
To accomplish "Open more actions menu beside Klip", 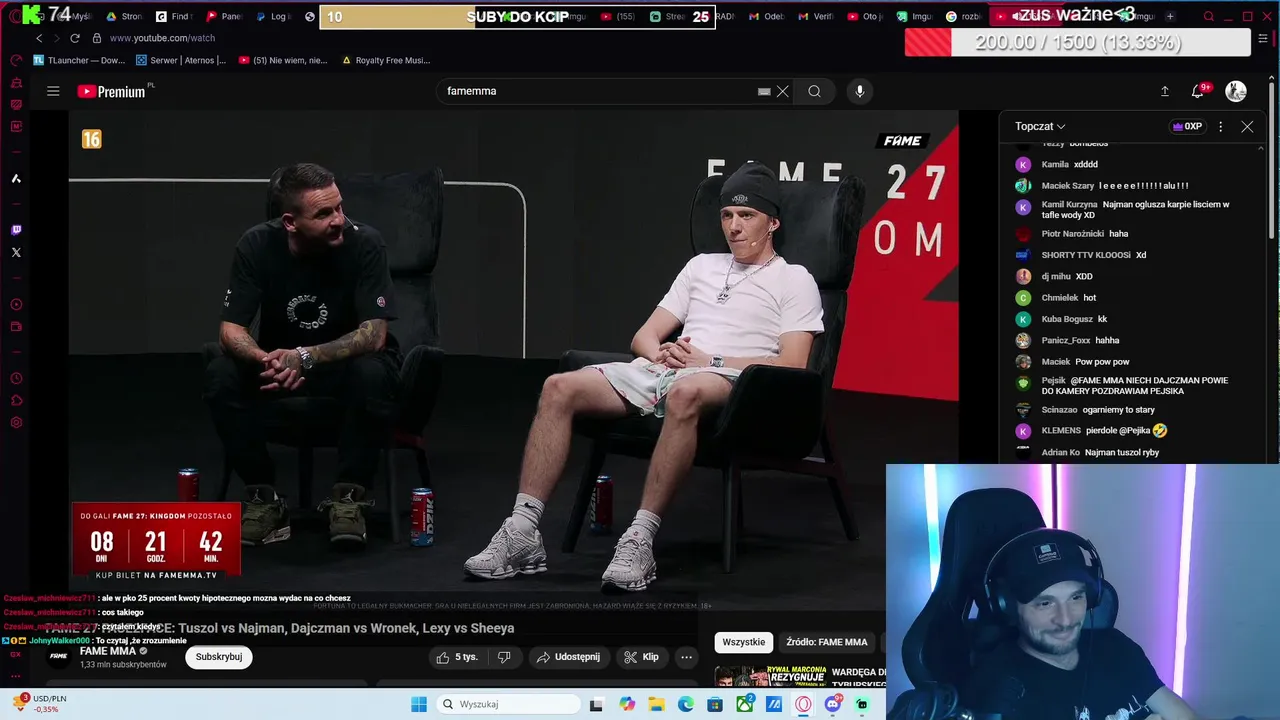I will click(686, 657).
